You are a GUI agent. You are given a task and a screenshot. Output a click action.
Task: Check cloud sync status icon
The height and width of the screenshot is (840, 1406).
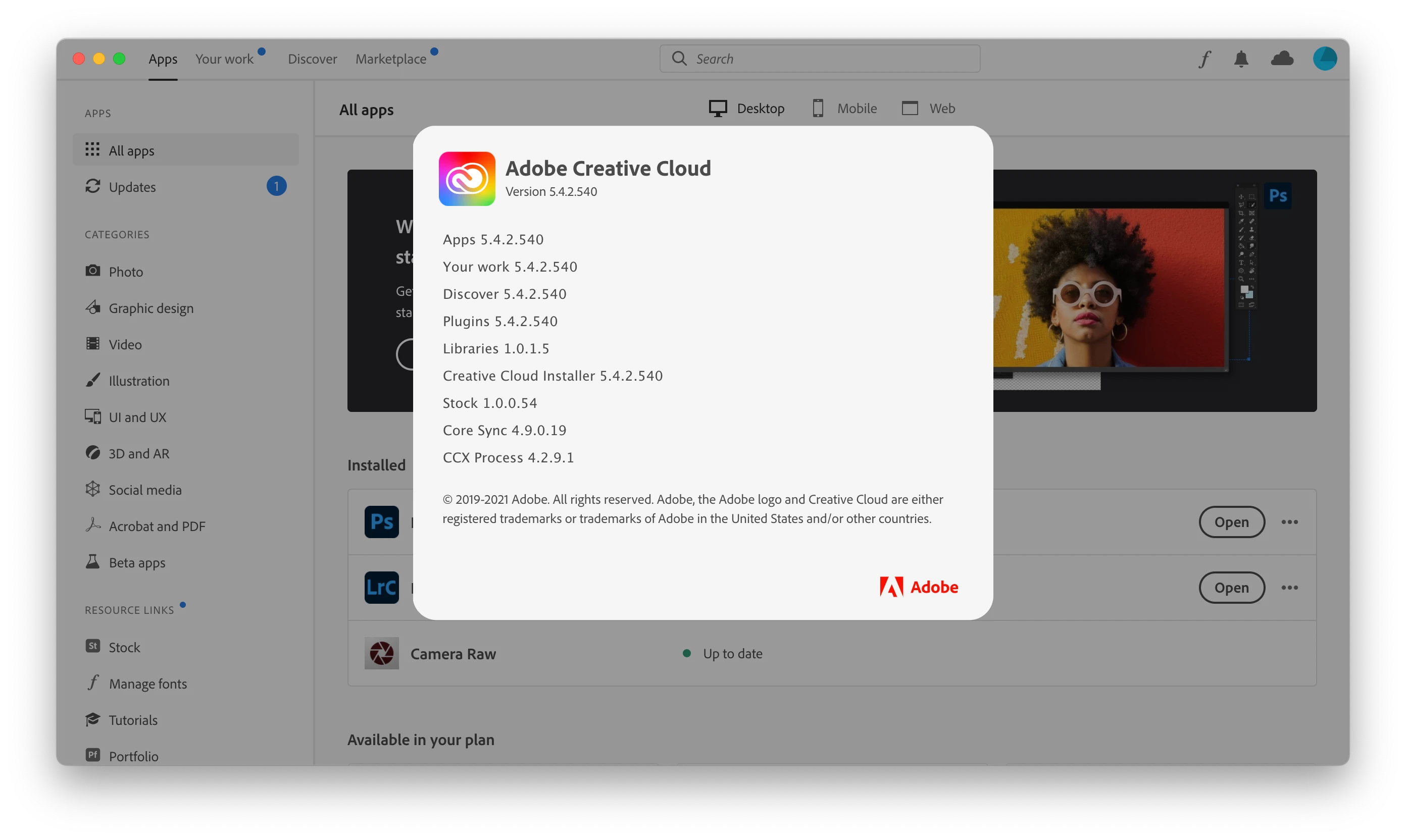(1282, 59)
